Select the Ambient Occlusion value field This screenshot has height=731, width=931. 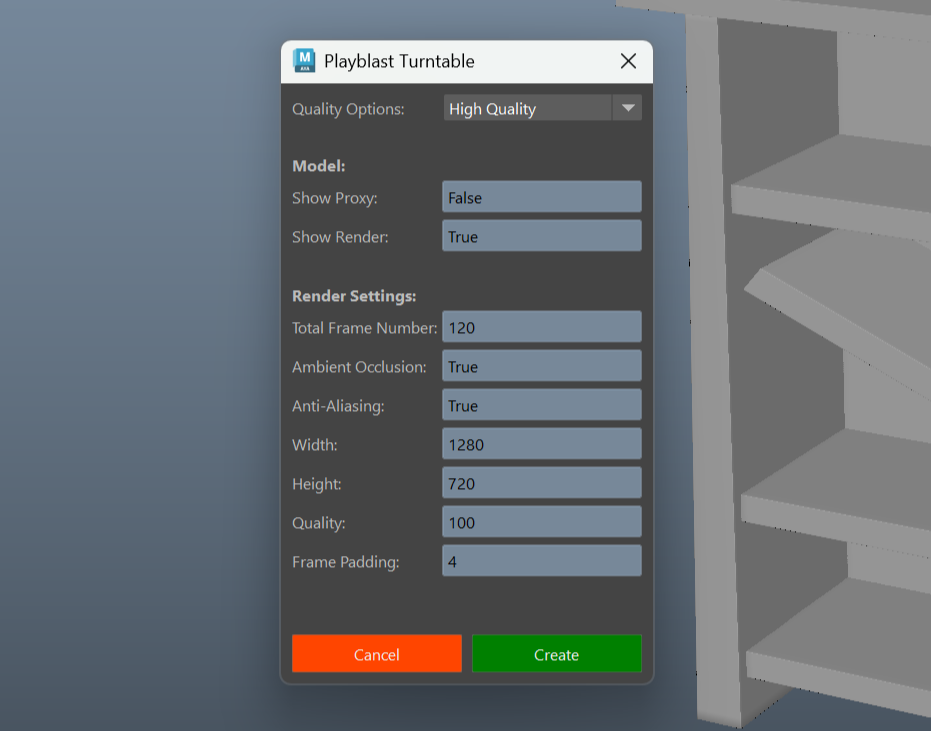point(541,366)
